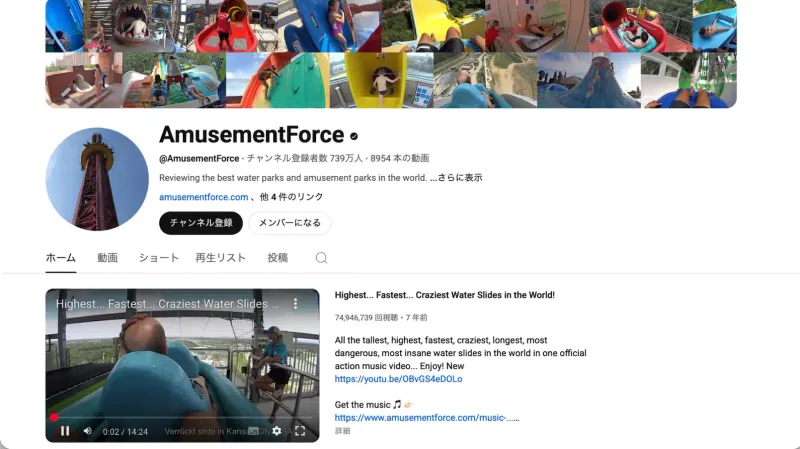Open the ショート tab
This screenshot has width=800, height=449.
159,258
